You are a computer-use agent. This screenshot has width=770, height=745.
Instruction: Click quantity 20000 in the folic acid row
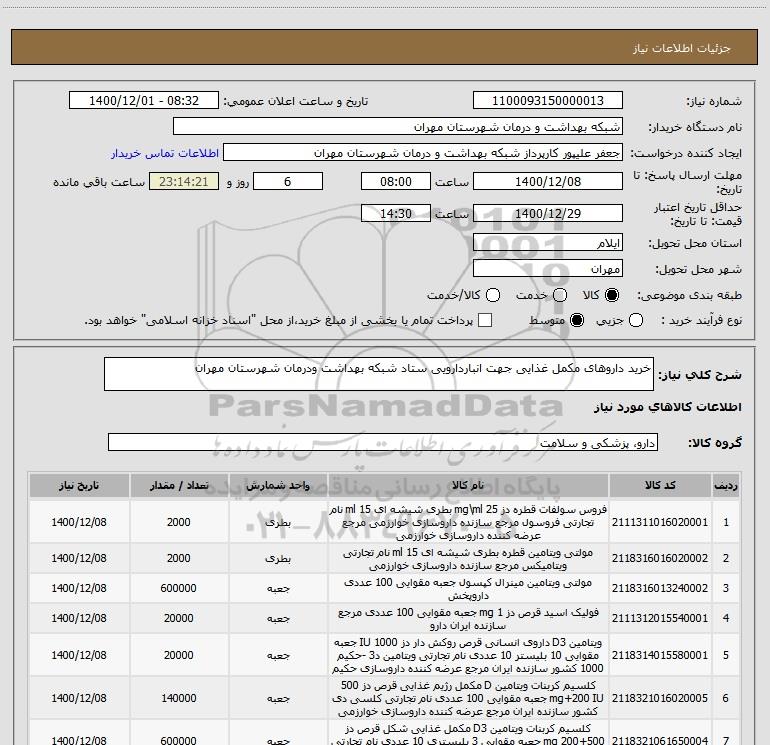click(x=179, y=618)
